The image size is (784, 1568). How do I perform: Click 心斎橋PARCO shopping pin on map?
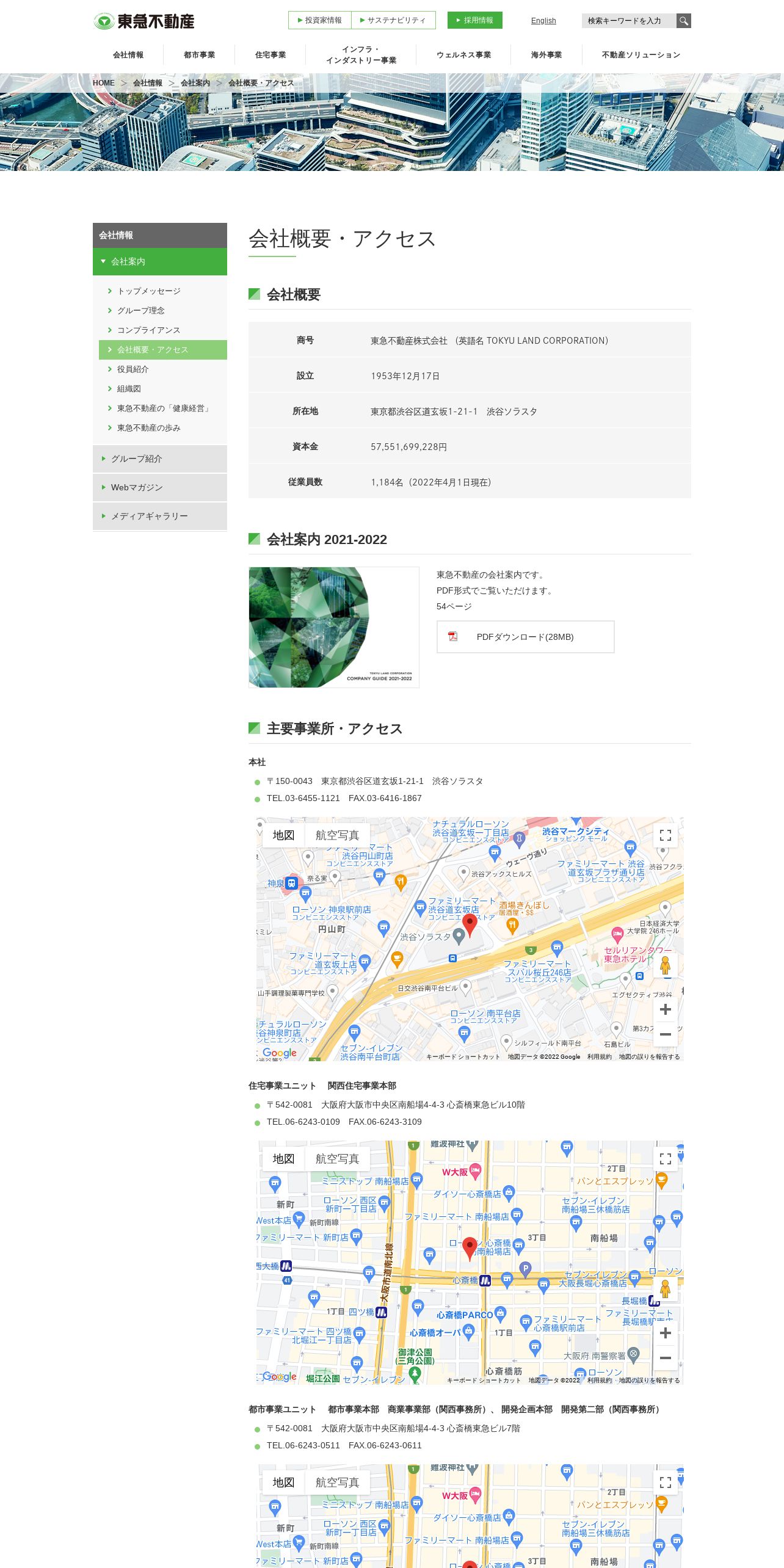pos(500,1313)
